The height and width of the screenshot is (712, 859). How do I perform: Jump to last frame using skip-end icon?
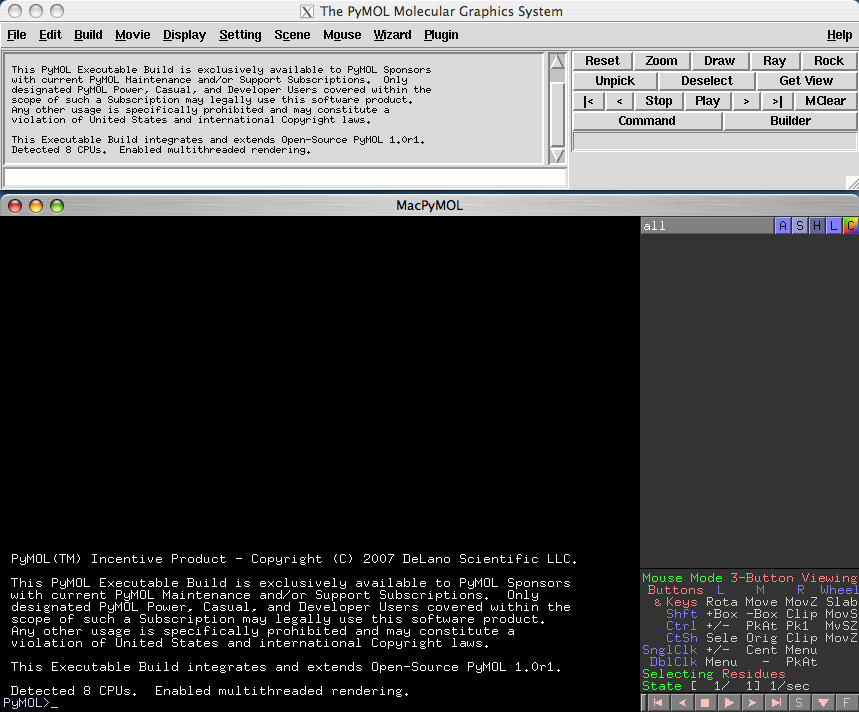[x=776, y=703]
